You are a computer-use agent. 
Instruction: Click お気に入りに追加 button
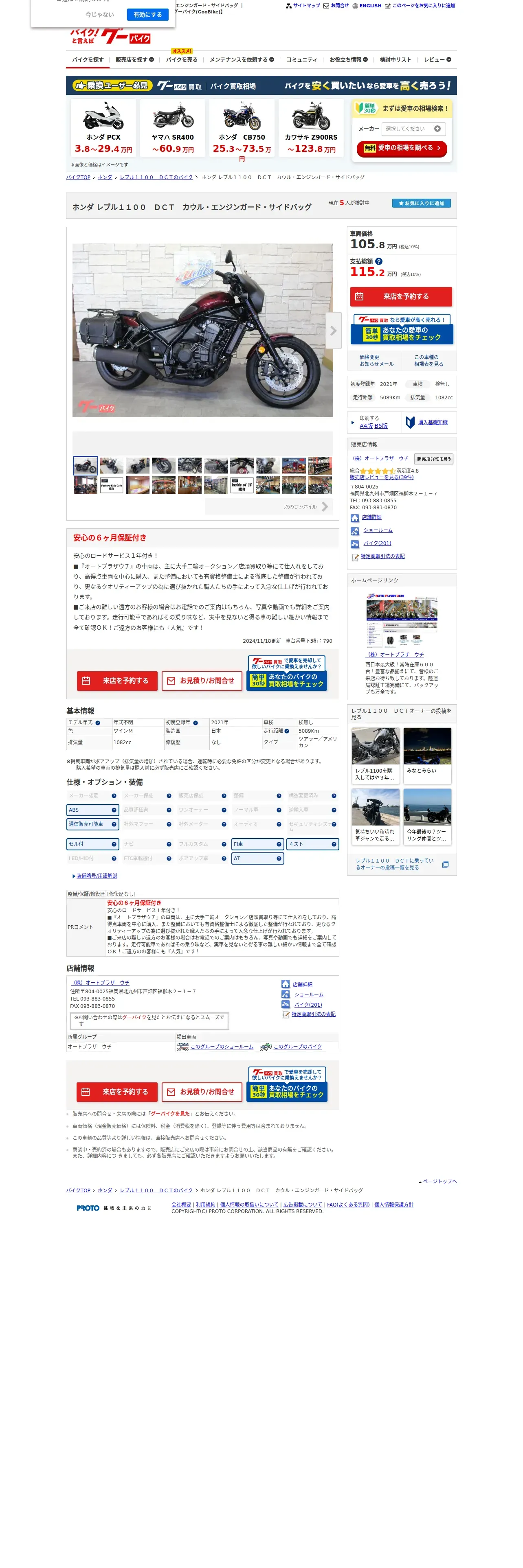coord(421,203)
